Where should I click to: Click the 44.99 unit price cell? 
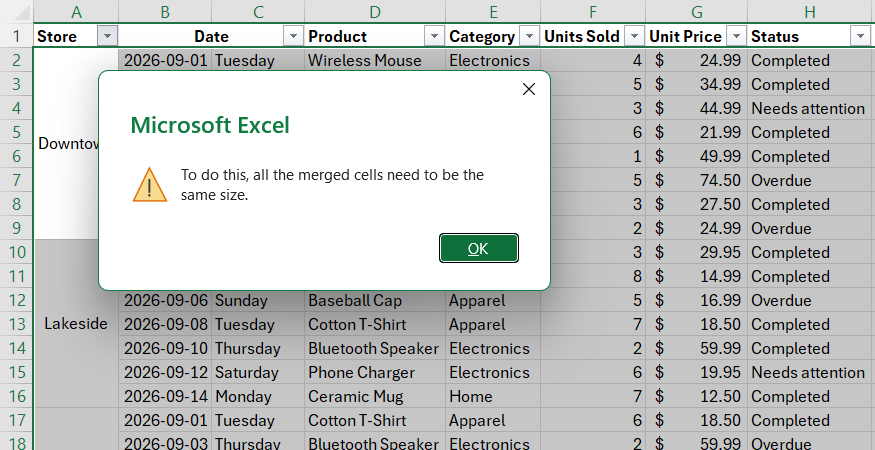[x=696, y=108]
